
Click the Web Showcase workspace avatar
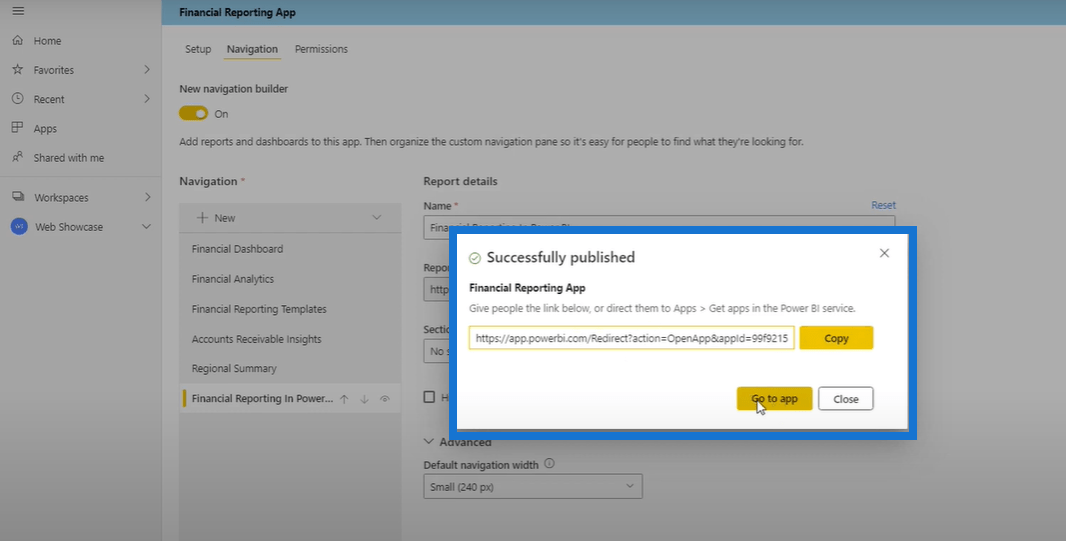19,227
